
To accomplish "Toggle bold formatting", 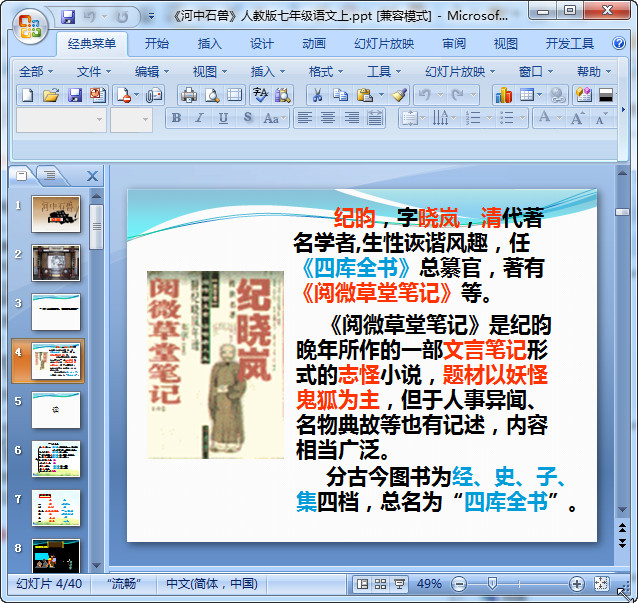I will click(176, 118).
